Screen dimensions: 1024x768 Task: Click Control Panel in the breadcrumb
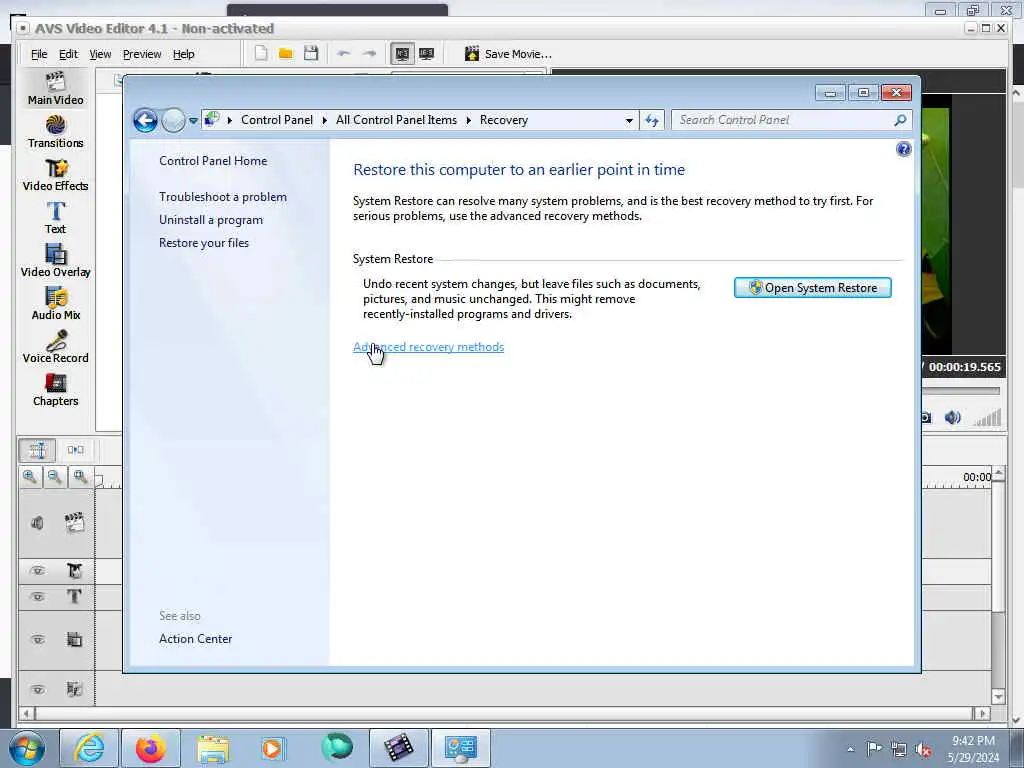pyautogui.click(x=277, y=120)
